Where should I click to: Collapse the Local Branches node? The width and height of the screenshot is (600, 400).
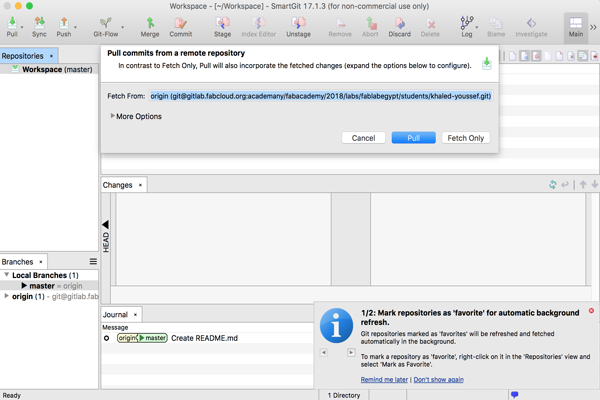(x=7, y=275)
